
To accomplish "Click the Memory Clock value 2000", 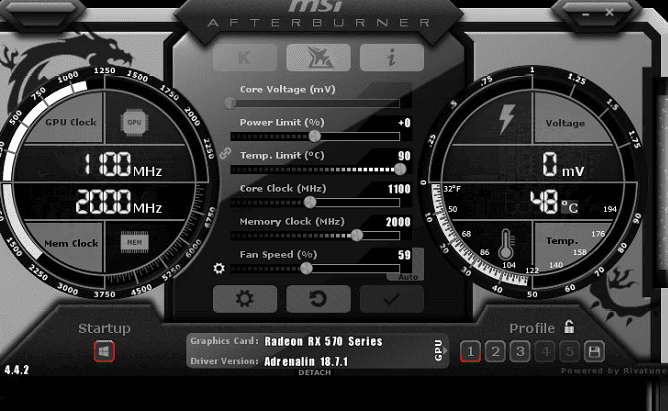I will [x=398, y=222].
